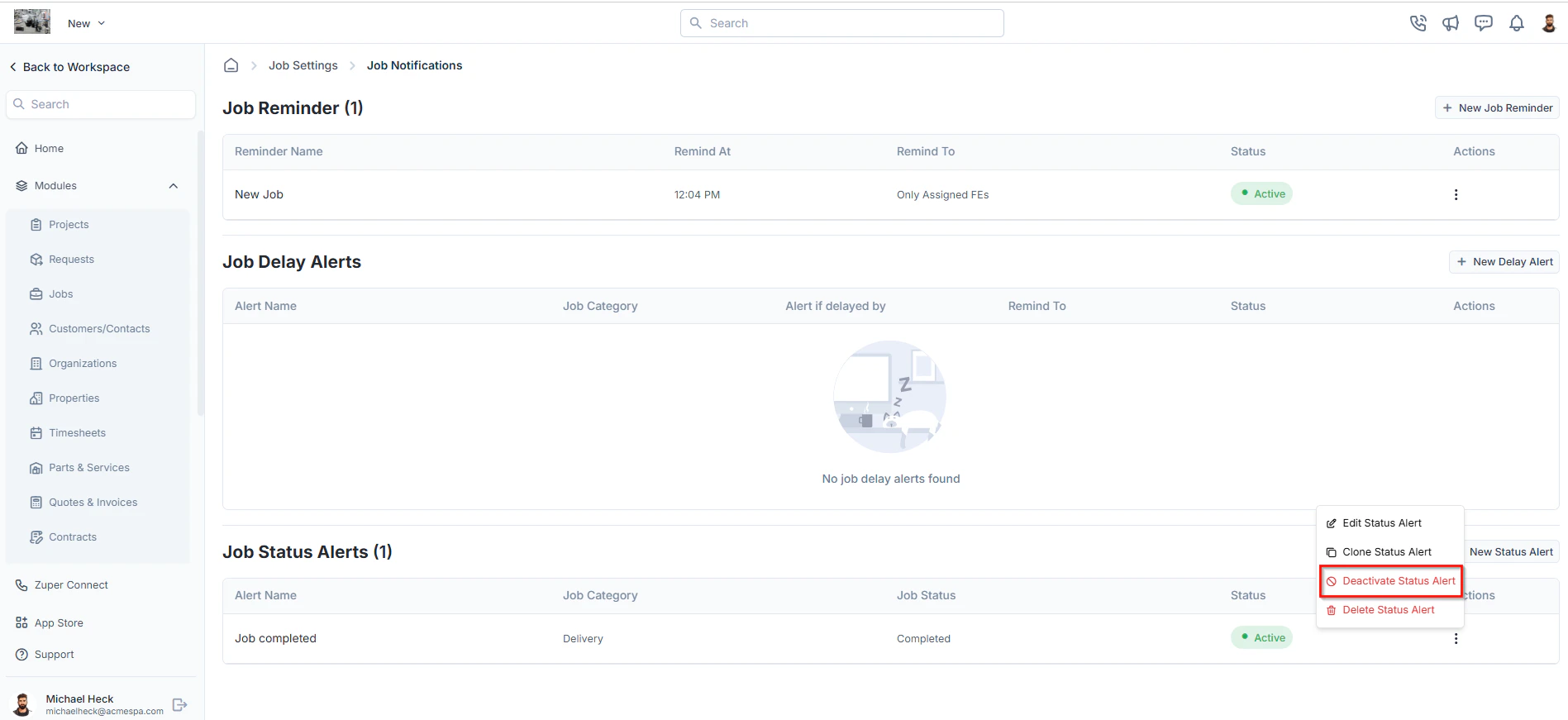The image size is (1568, 720).
Task: Click Reminder Name column header
Action: pos(279,151)
